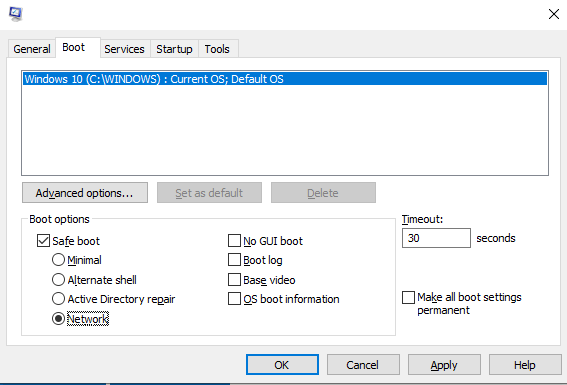Click the Timeout seconds input field
The width and height of the screenshot is (567, 385).
coord(436,238)
